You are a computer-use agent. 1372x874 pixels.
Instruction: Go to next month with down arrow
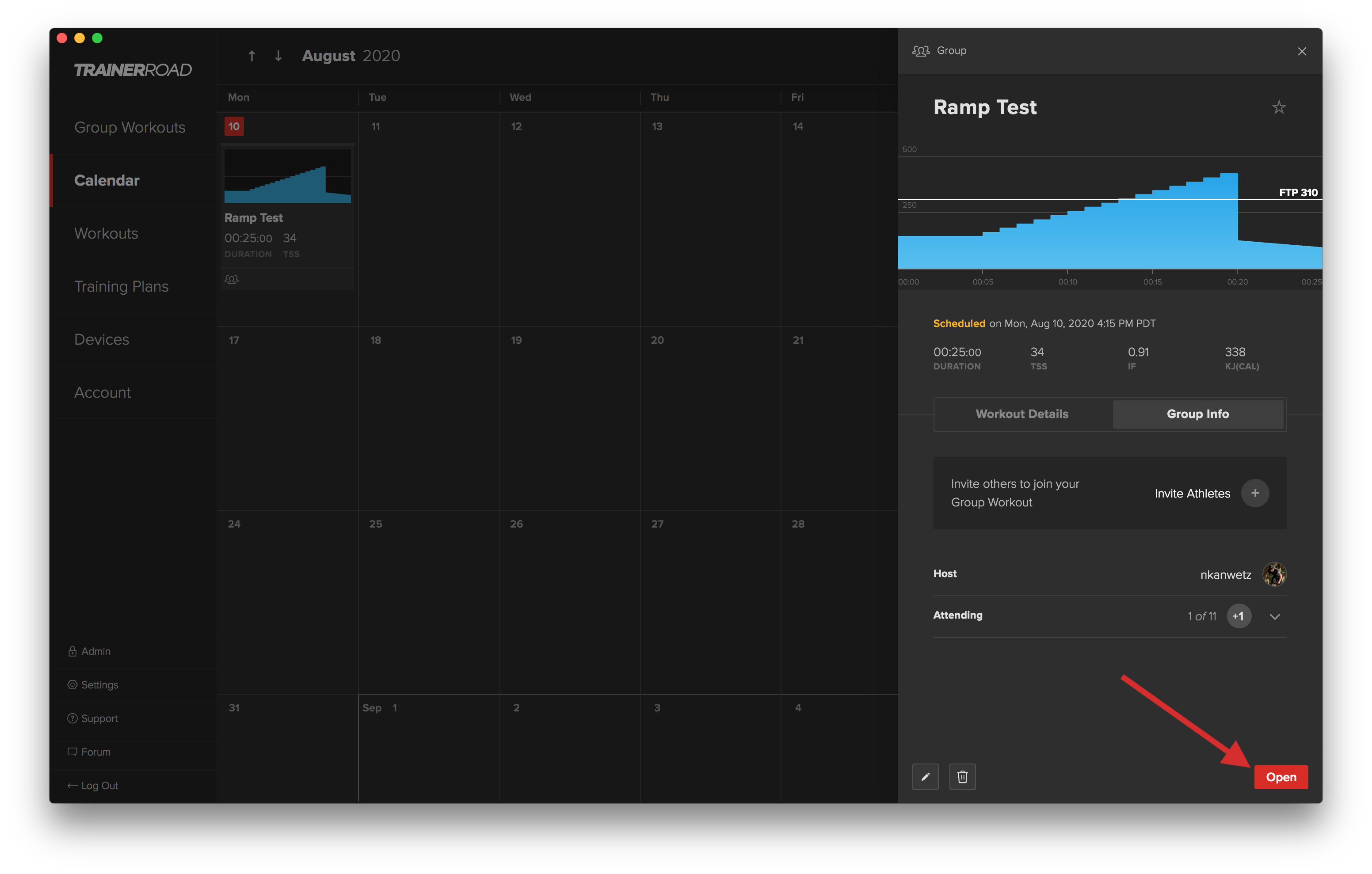pyautogui.click(x=278, y=56)
